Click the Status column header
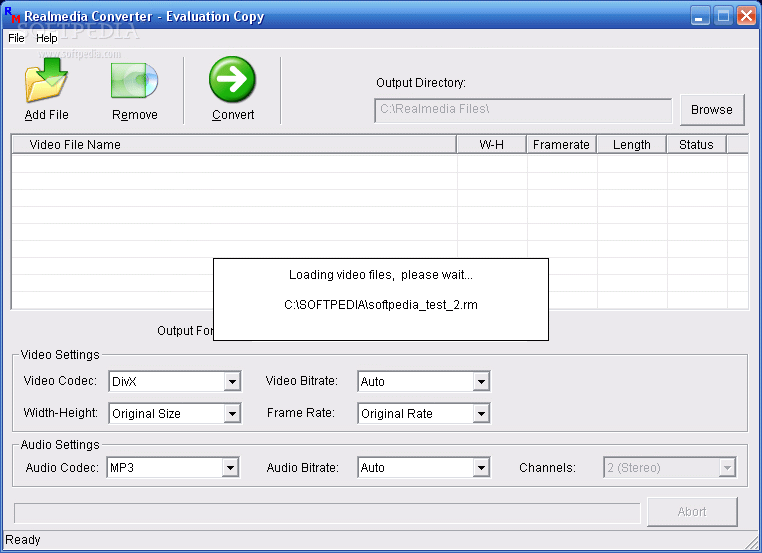 (x=696, y=145)
